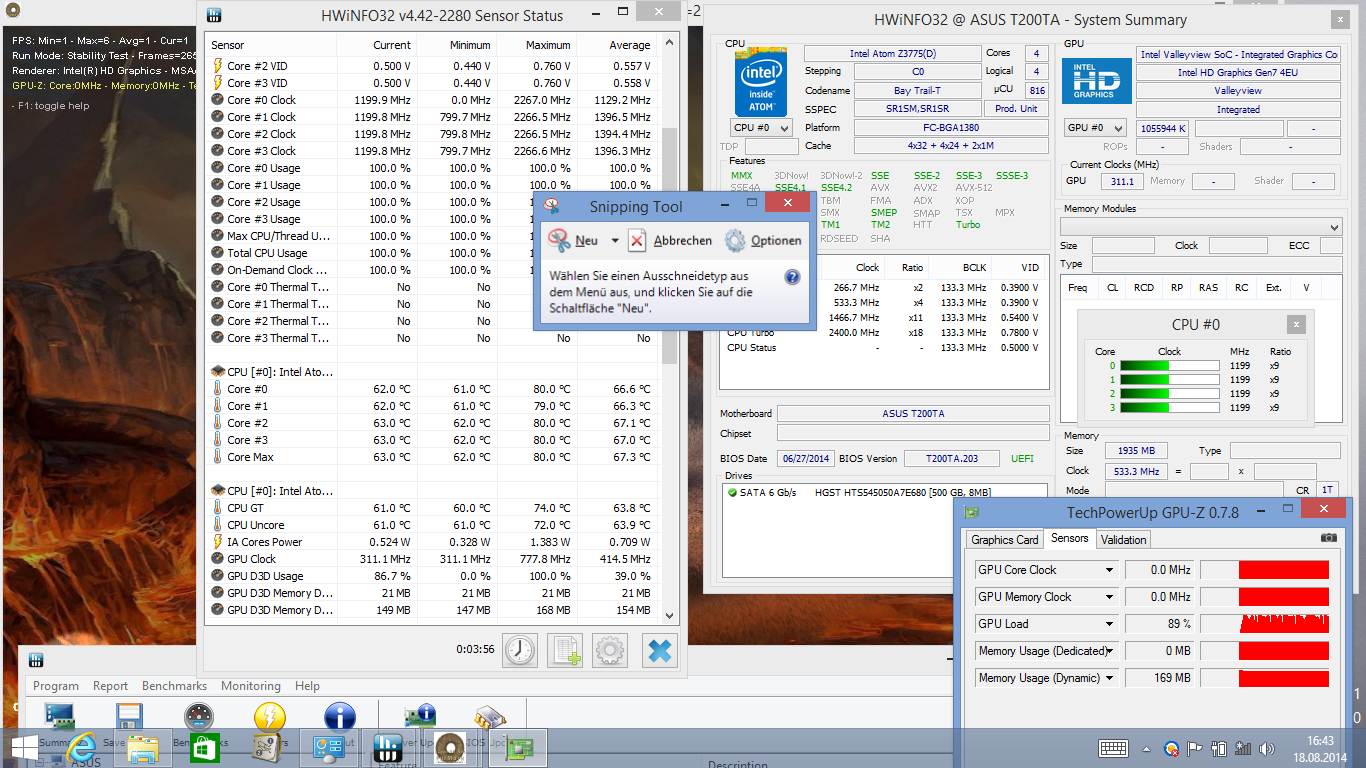
Task: Open sensor settings gear in Sensor Status window
Action: tap(610, 650)
